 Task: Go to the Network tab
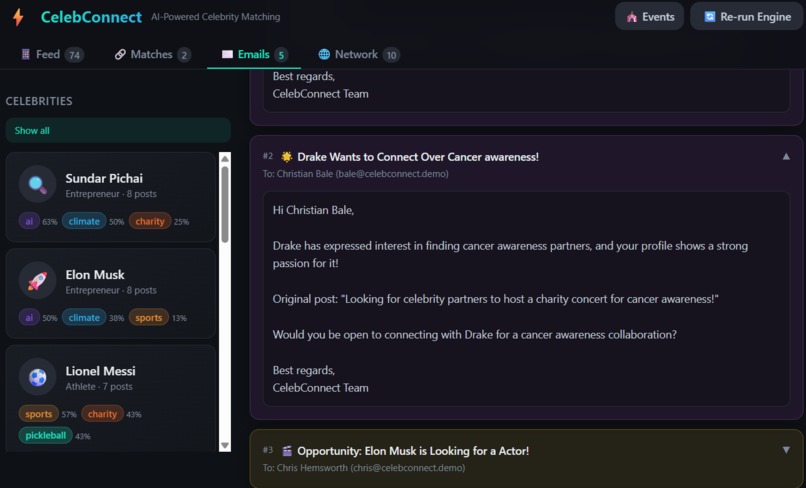(359, 54)
